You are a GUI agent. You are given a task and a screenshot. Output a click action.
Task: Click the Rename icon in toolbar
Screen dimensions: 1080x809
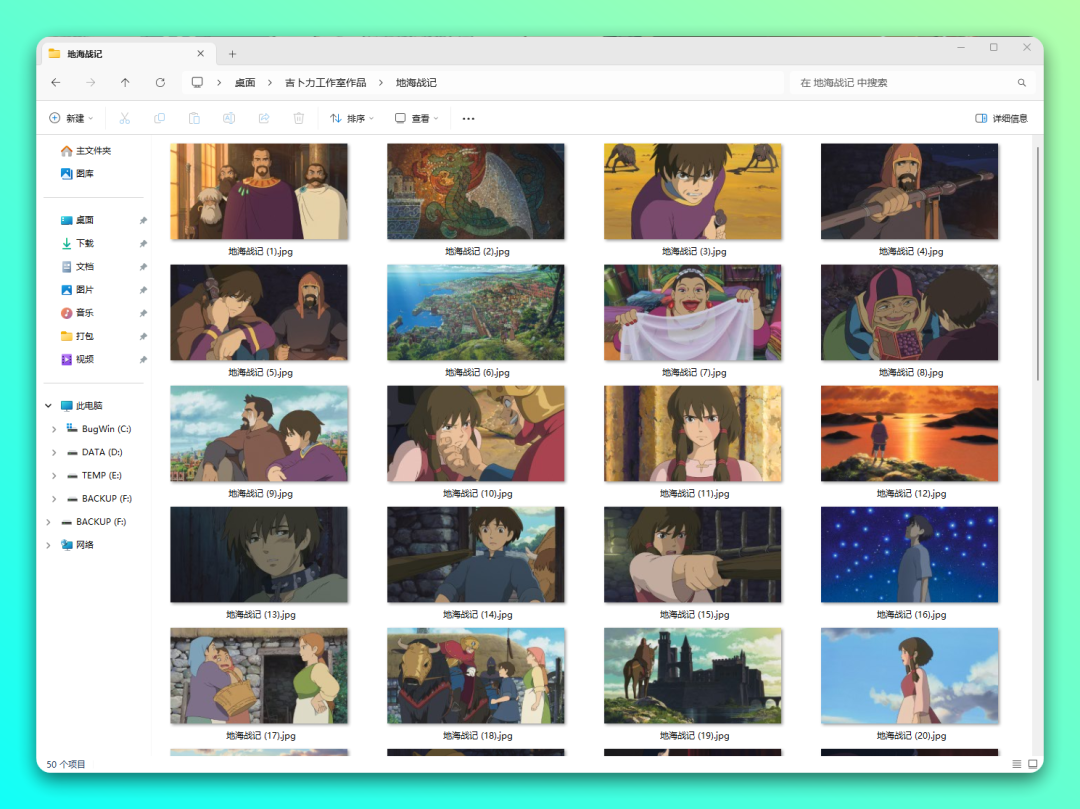point(229,118)
